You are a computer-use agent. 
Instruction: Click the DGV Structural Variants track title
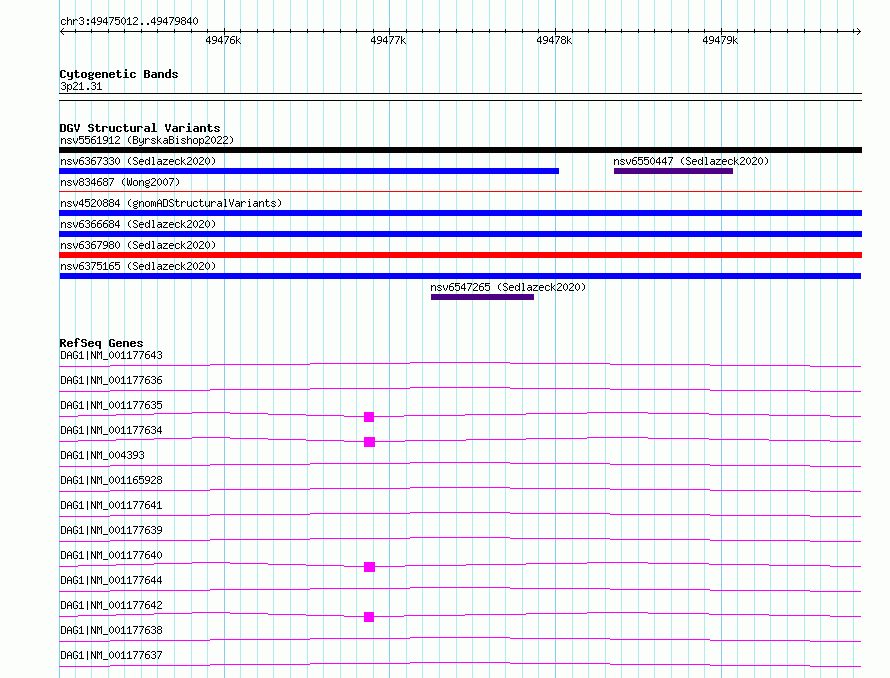[140, 128]
